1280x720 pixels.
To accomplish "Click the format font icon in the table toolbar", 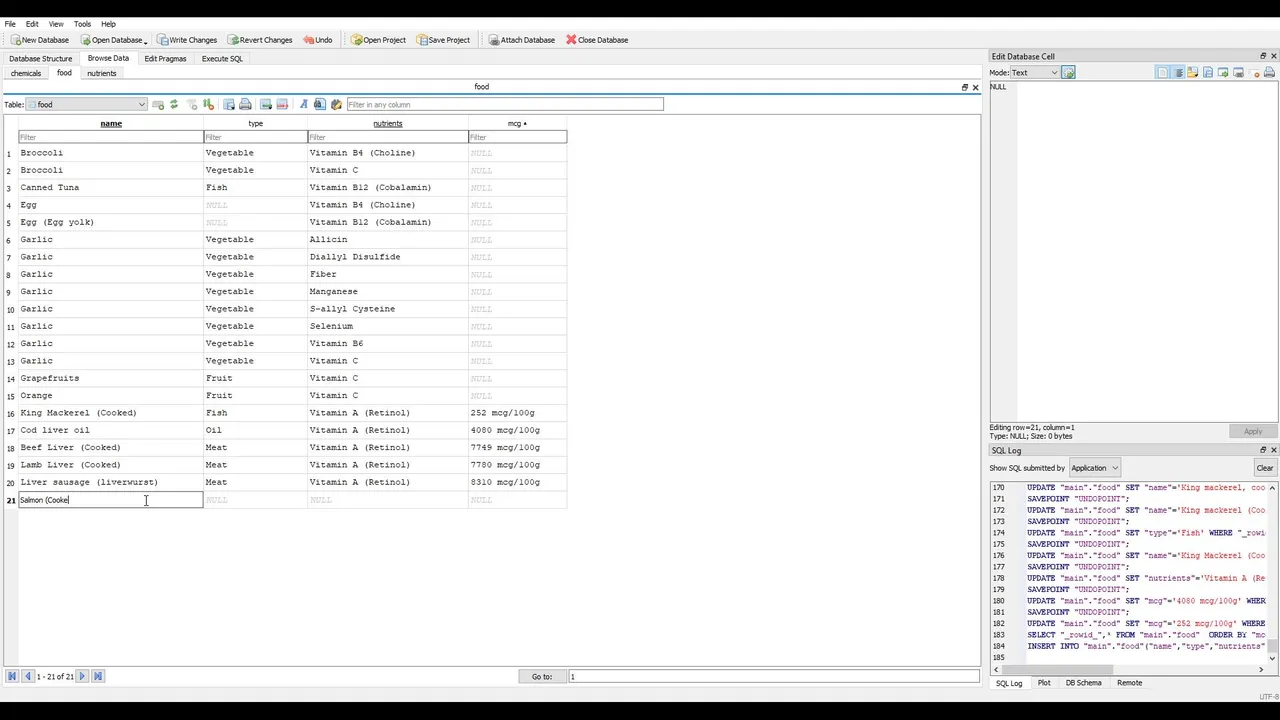I will 303,104.
